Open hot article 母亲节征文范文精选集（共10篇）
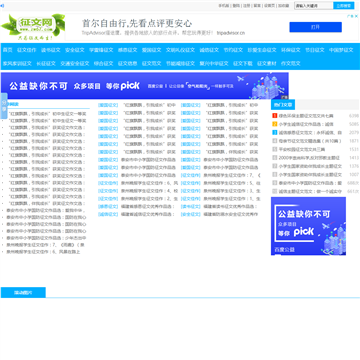This screenshot has height=360, width=360. (310, 141)
